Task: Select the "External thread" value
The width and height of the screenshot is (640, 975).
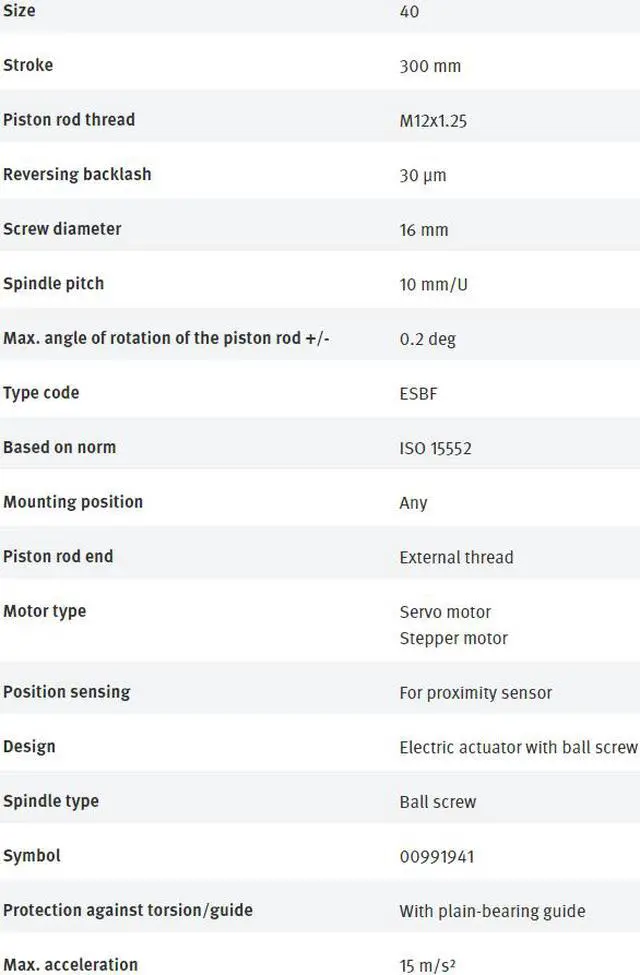Action: 456,557
